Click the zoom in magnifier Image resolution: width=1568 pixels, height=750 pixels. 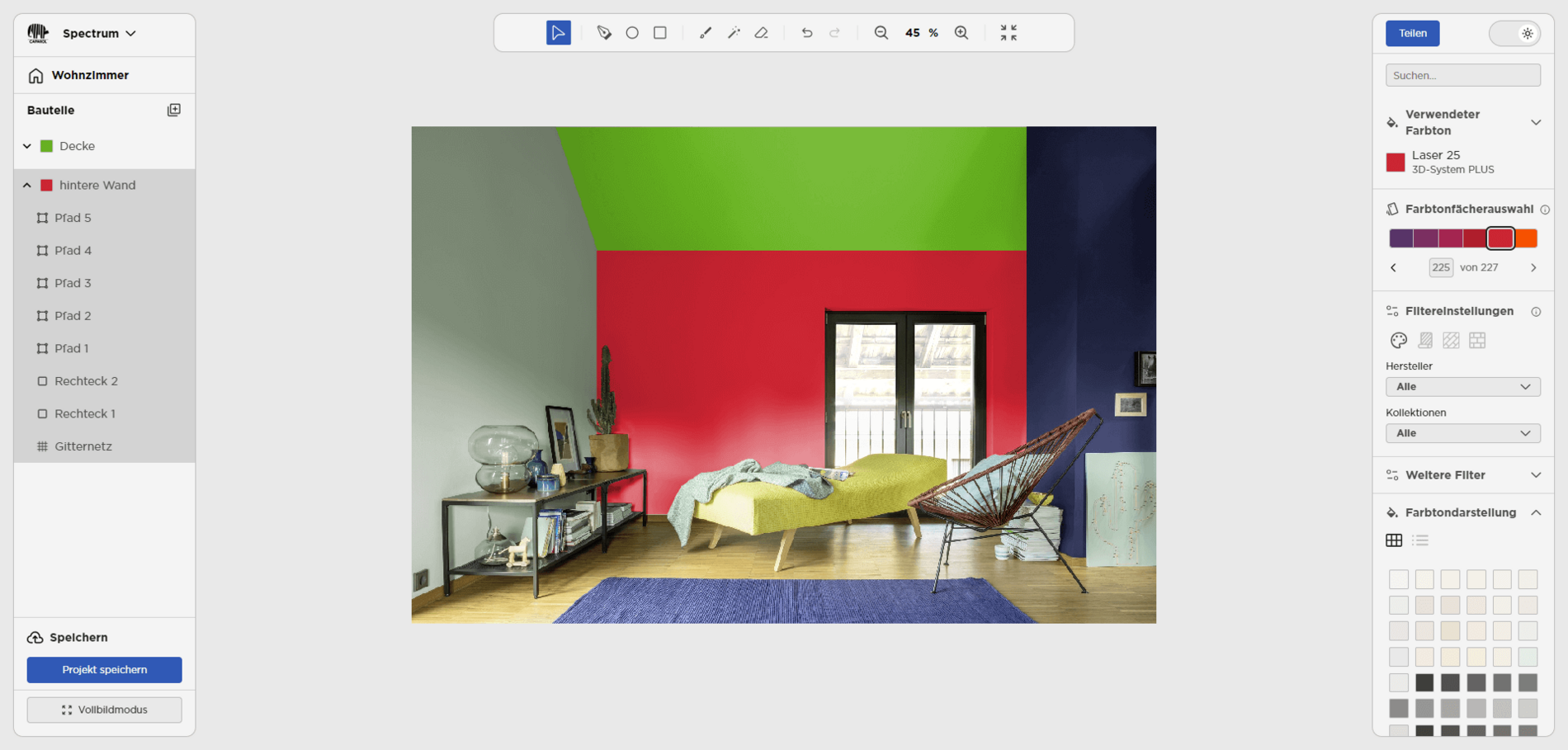[x=961, y=33]
